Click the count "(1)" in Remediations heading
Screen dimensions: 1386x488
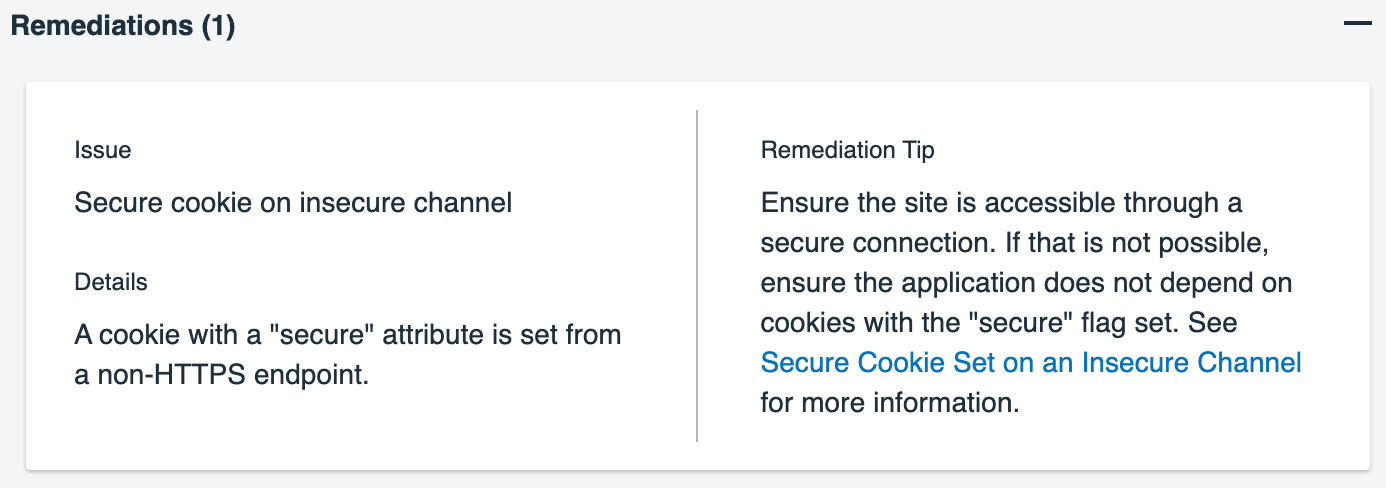218,26
